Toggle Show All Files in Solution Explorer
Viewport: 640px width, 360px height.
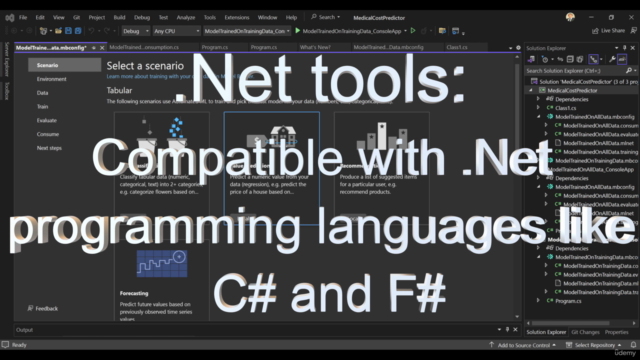(580, 60)
